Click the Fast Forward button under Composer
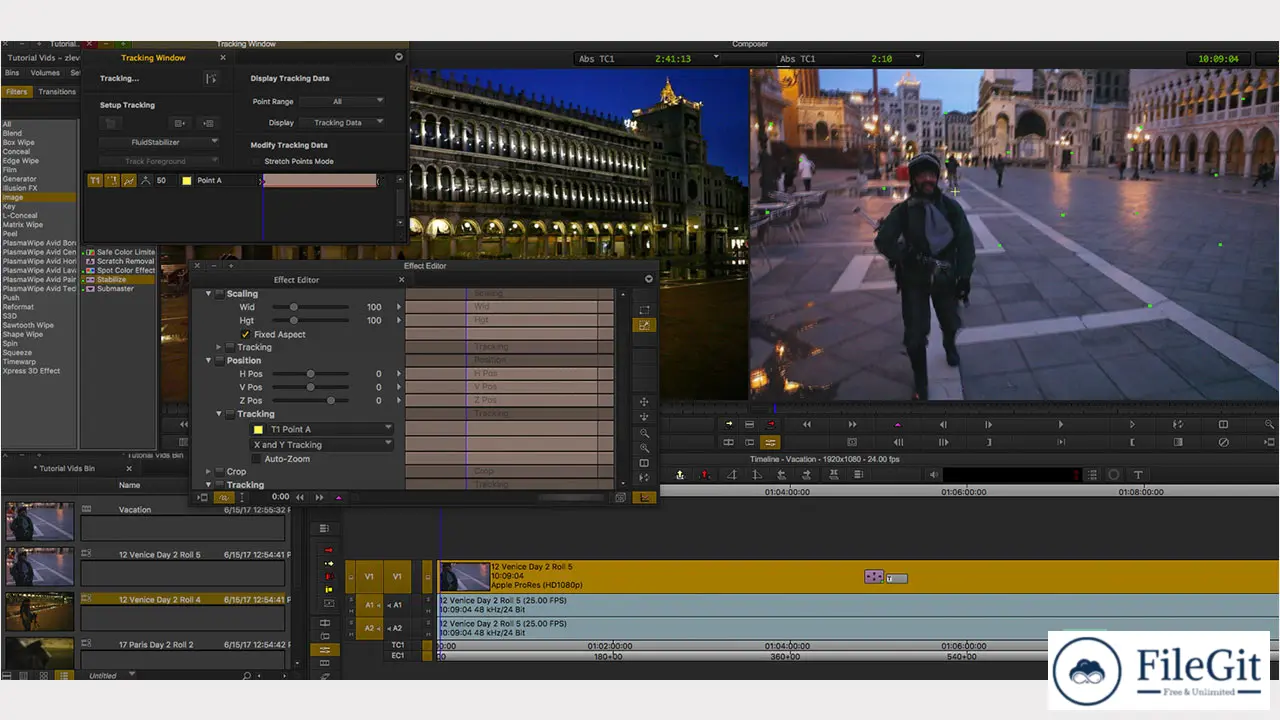 853,425
